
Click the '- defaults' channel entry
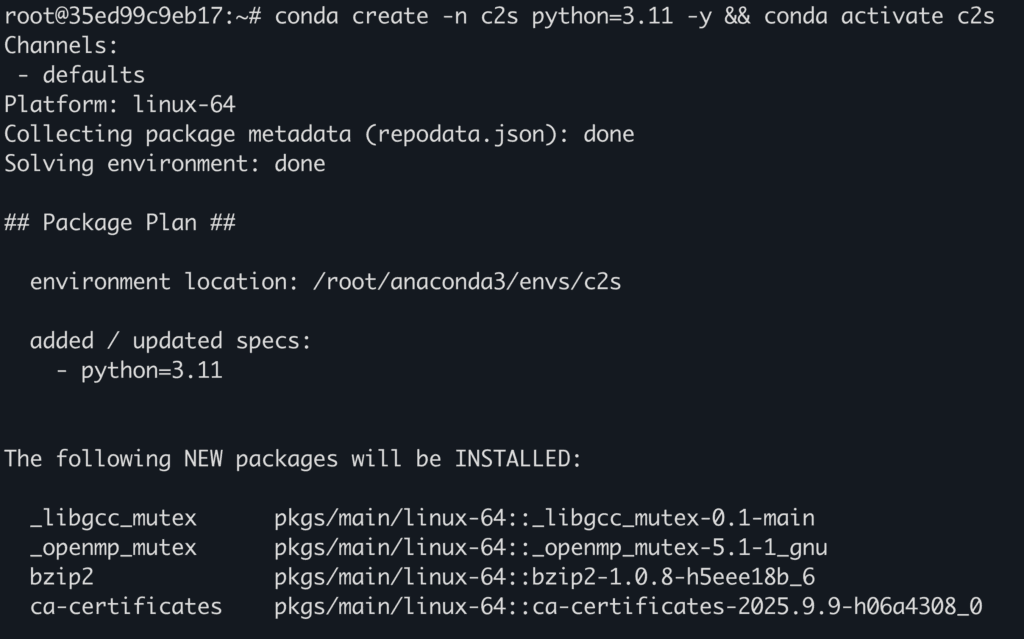(81, 75)
